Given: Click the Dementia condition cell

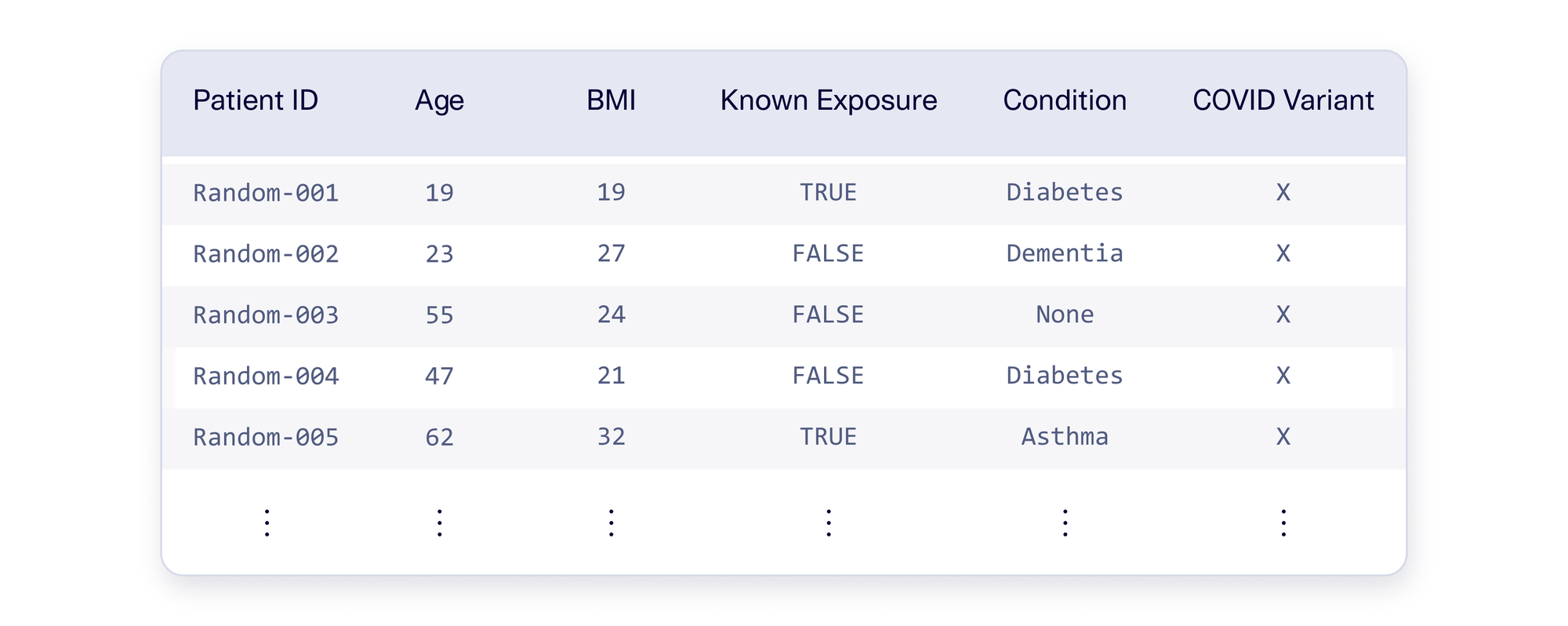Looking at the screenshot, I should [1064, 253].
